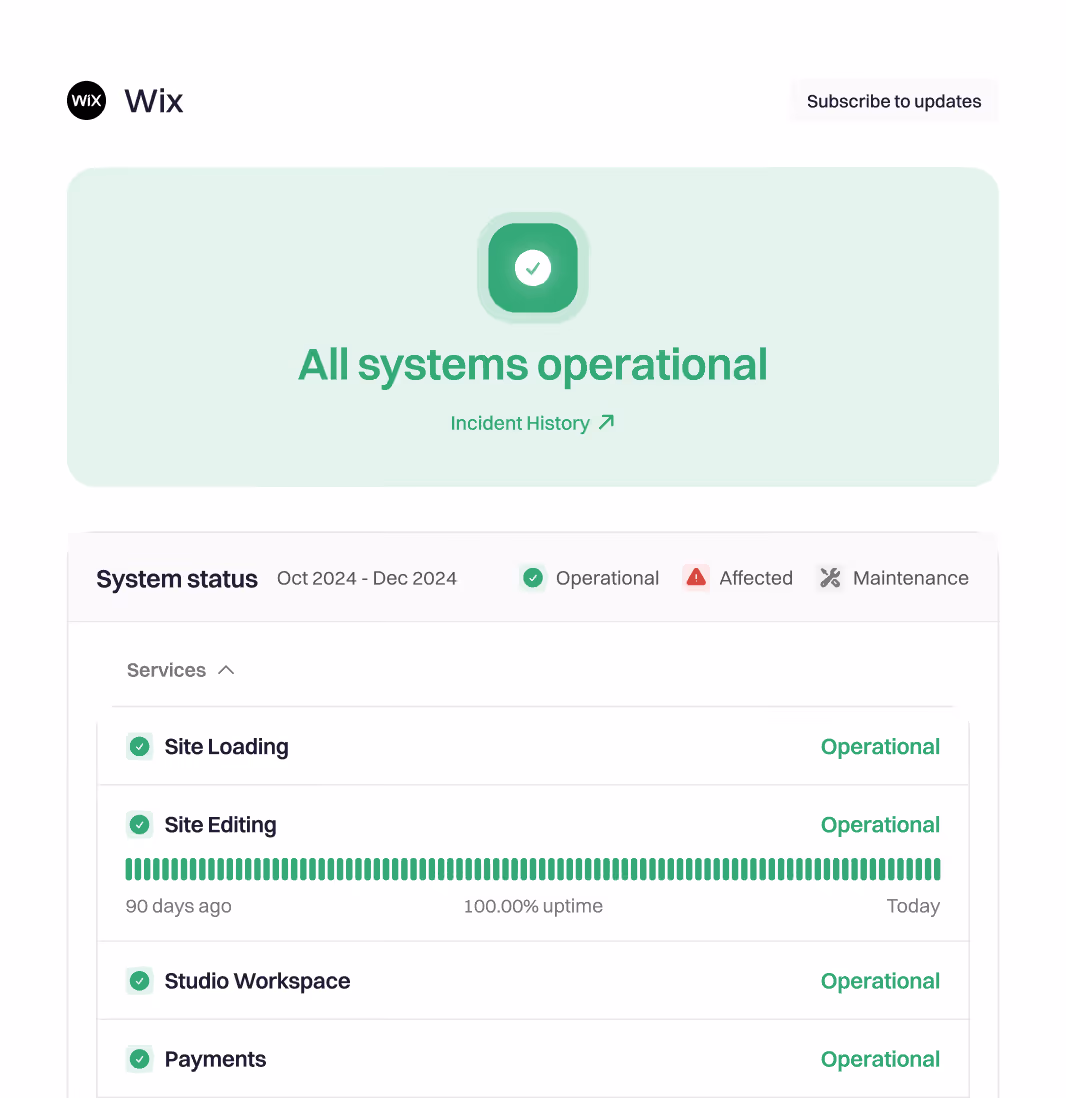This screenshot has width=1066, height=1098.
Task: Click the Site Editing uptime bar
Action: [532, 869]
